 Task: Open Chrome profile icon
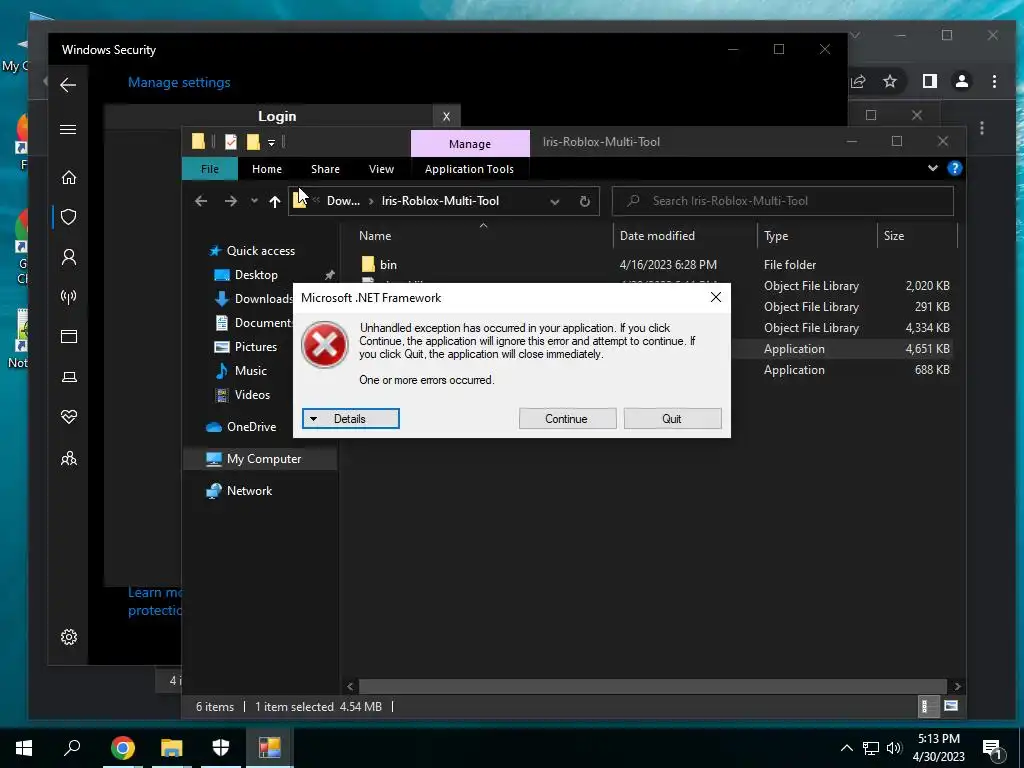click(962, 81)
